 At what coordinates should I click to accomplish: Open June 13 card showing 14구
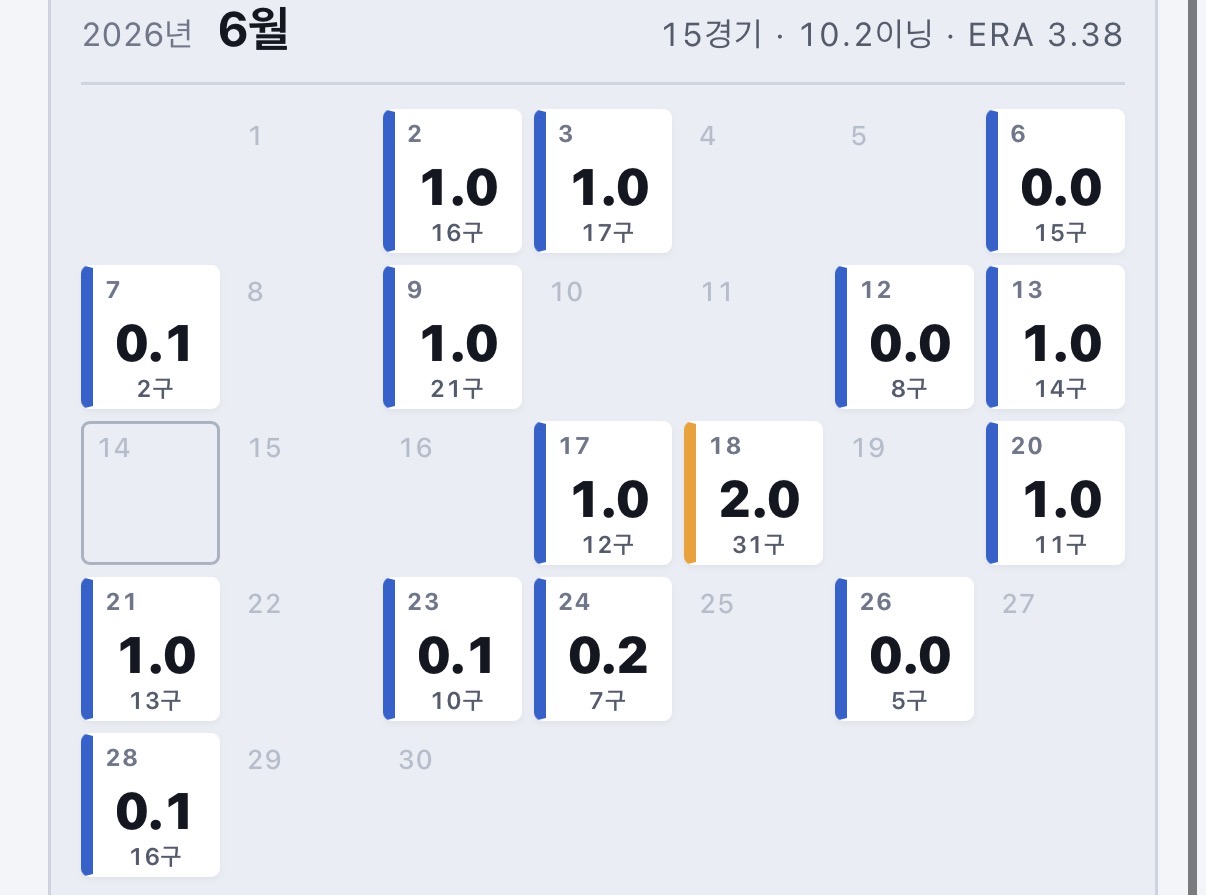click(1055, 337)
